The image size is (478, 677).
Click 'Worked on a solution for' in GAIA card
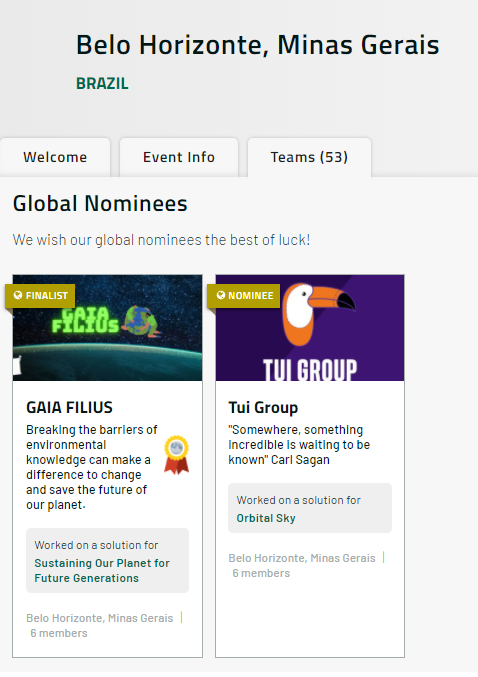pos(96,545)
